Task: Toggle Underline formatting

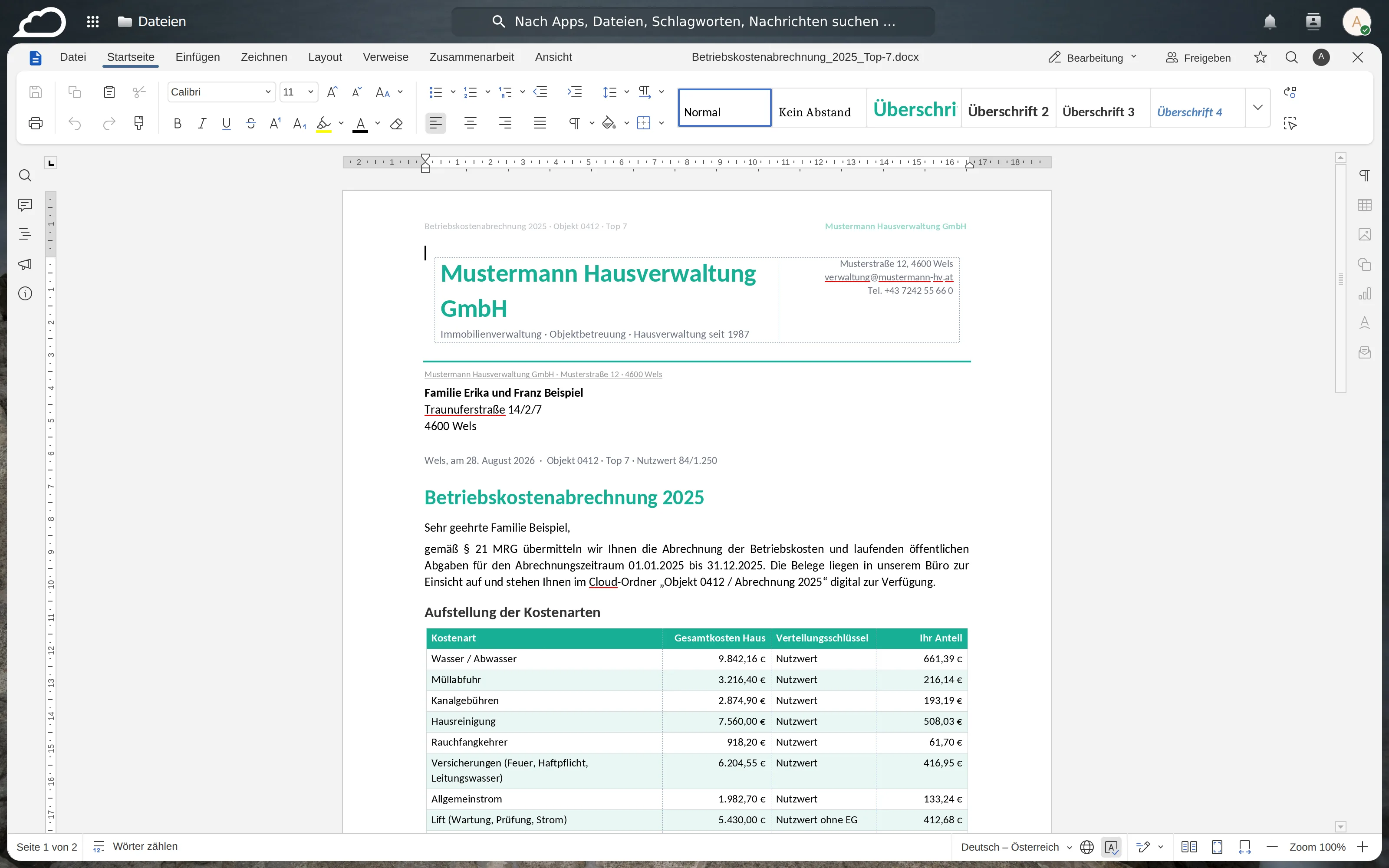Action: tap(226, 123)
